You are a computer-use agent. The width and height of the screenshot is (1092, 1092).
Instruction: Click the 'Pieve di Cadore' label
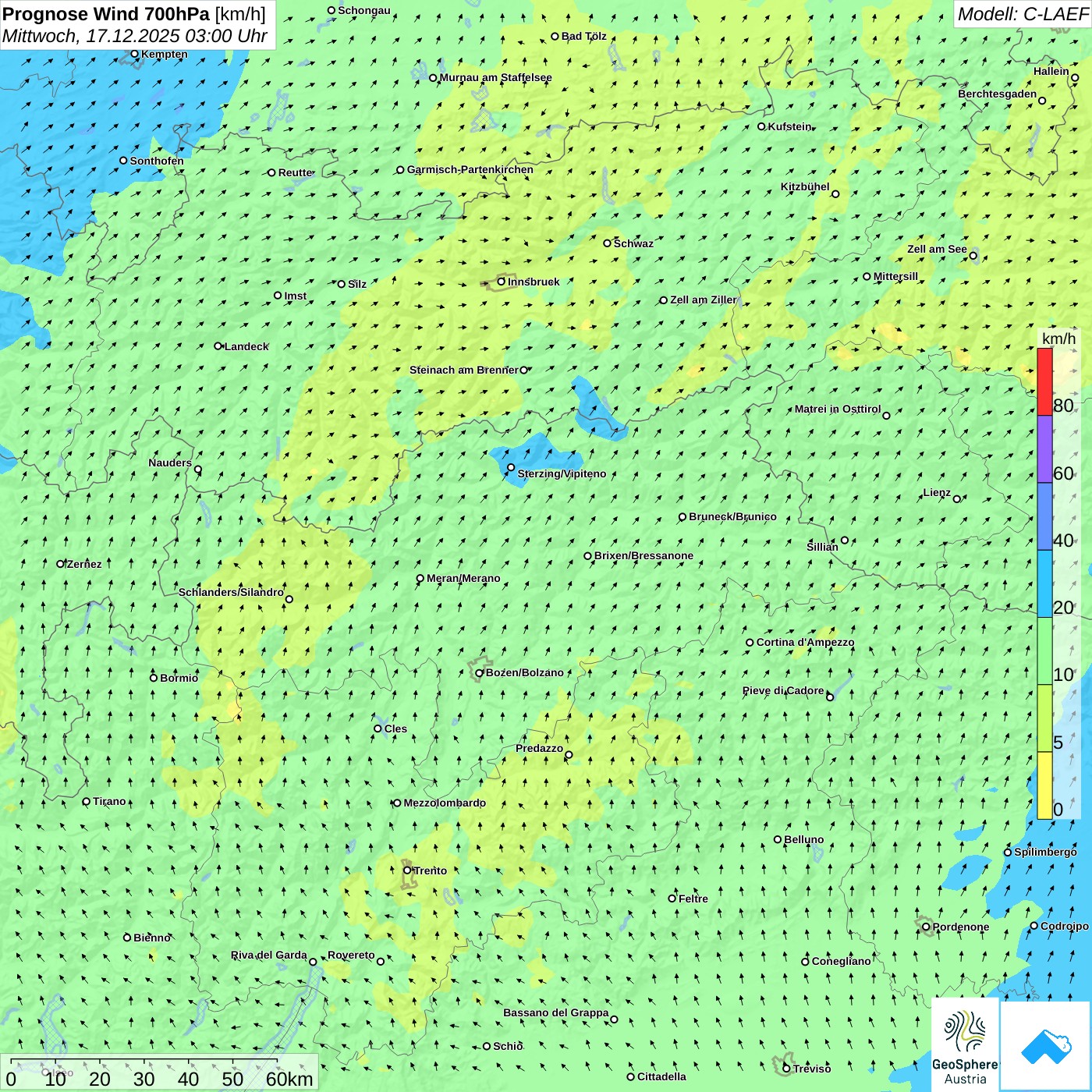coord(783,690)
